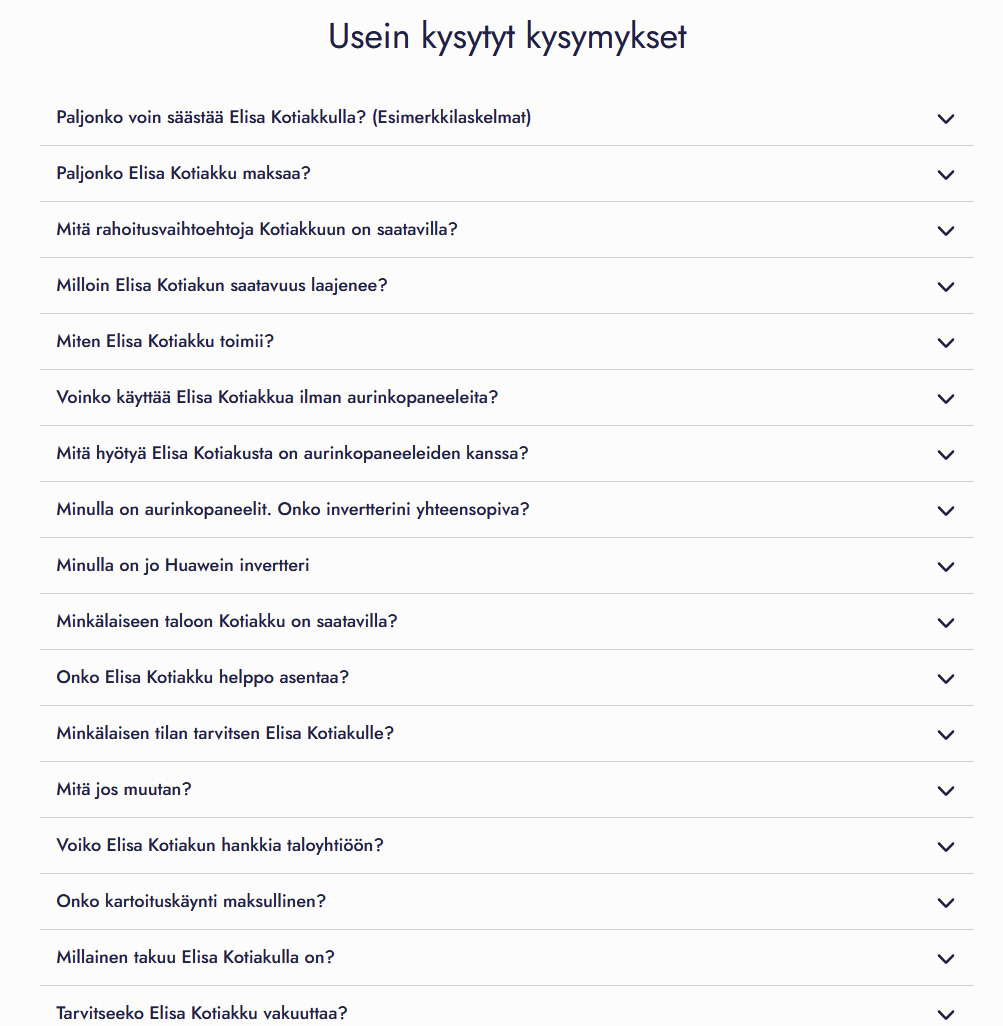Image resolution: width=1003 pixels, height=1026 pixels.
Task: Expand 'Tarvitseeko Elisa Kotiakku vakuuttaa?' question
Action: click(202, 1013)
